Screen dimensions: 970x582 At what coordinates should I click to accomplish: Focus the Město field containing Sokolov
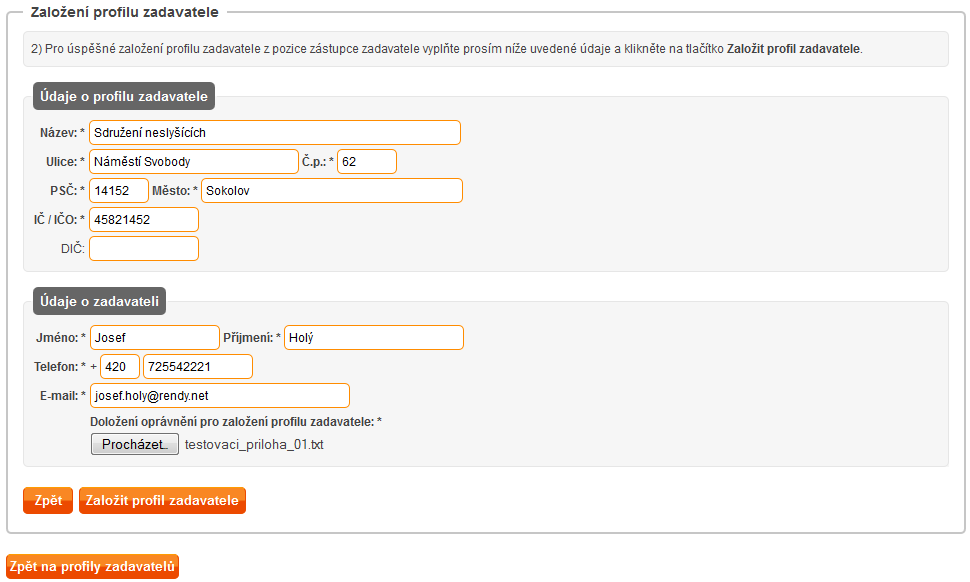332,190
